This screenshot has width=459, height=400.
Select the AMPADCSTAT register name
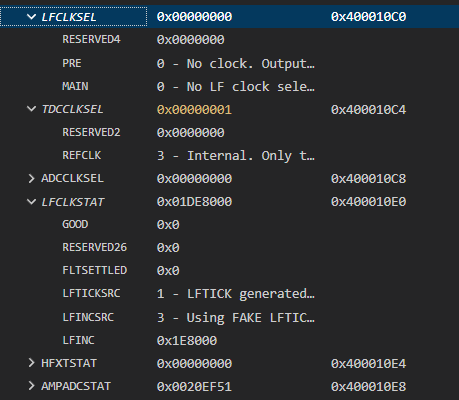click(76, 386)
